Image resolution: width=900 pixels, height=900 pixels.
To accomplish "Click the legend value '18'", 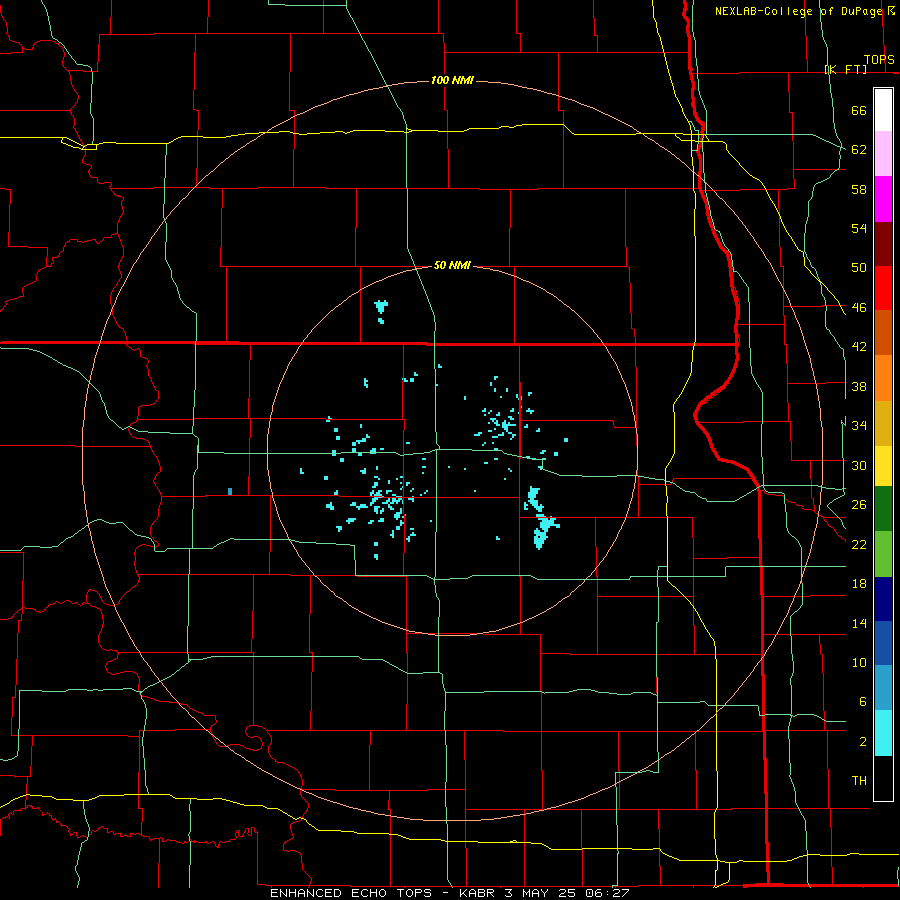I will pos(859,584).
